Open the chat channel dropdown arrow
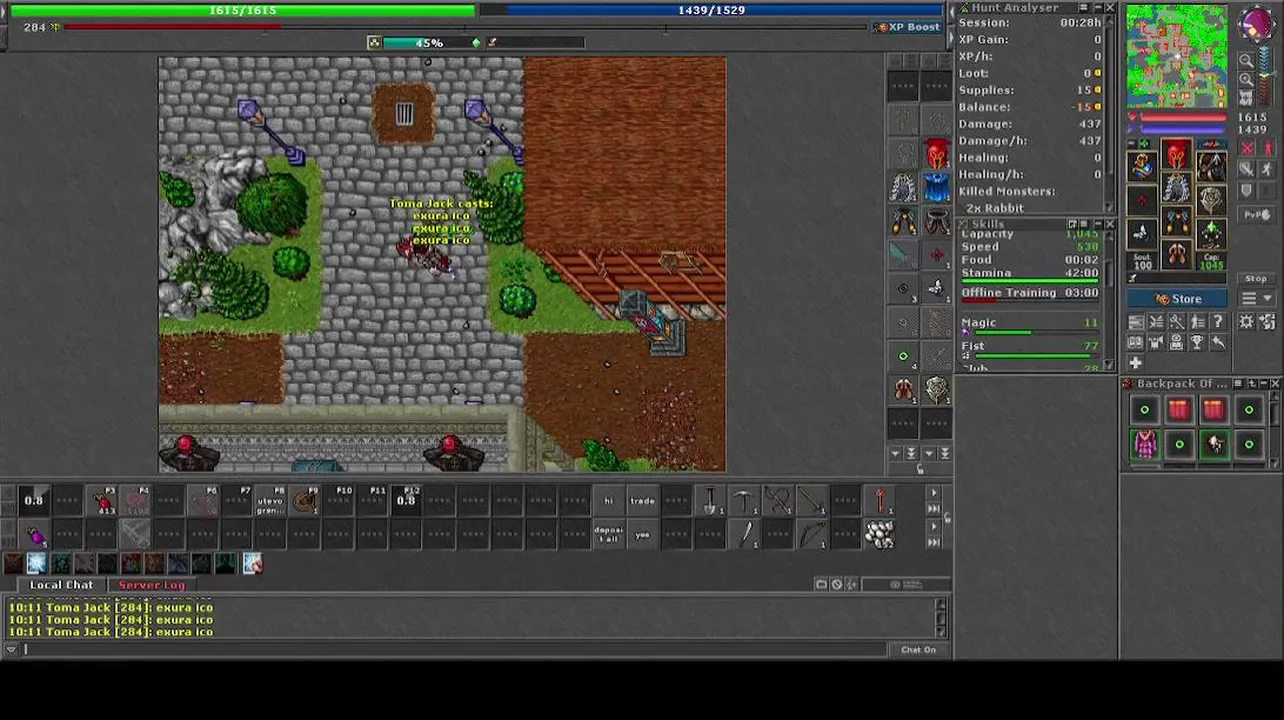The height and width of the screenshot is (720, 1284). (x=11, y=650)
